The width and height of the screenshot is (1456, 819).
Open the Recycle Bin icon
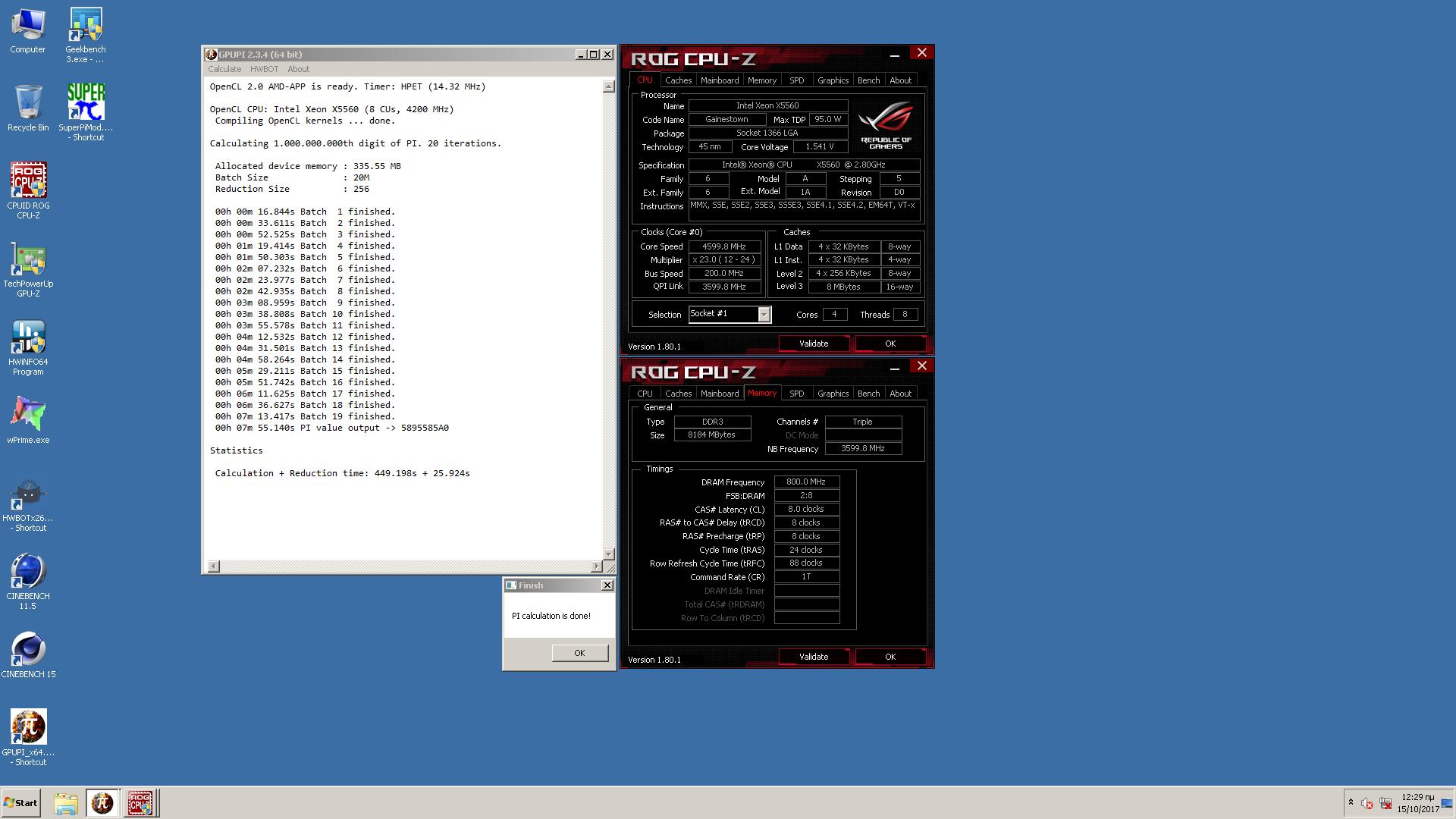point(27,108)
